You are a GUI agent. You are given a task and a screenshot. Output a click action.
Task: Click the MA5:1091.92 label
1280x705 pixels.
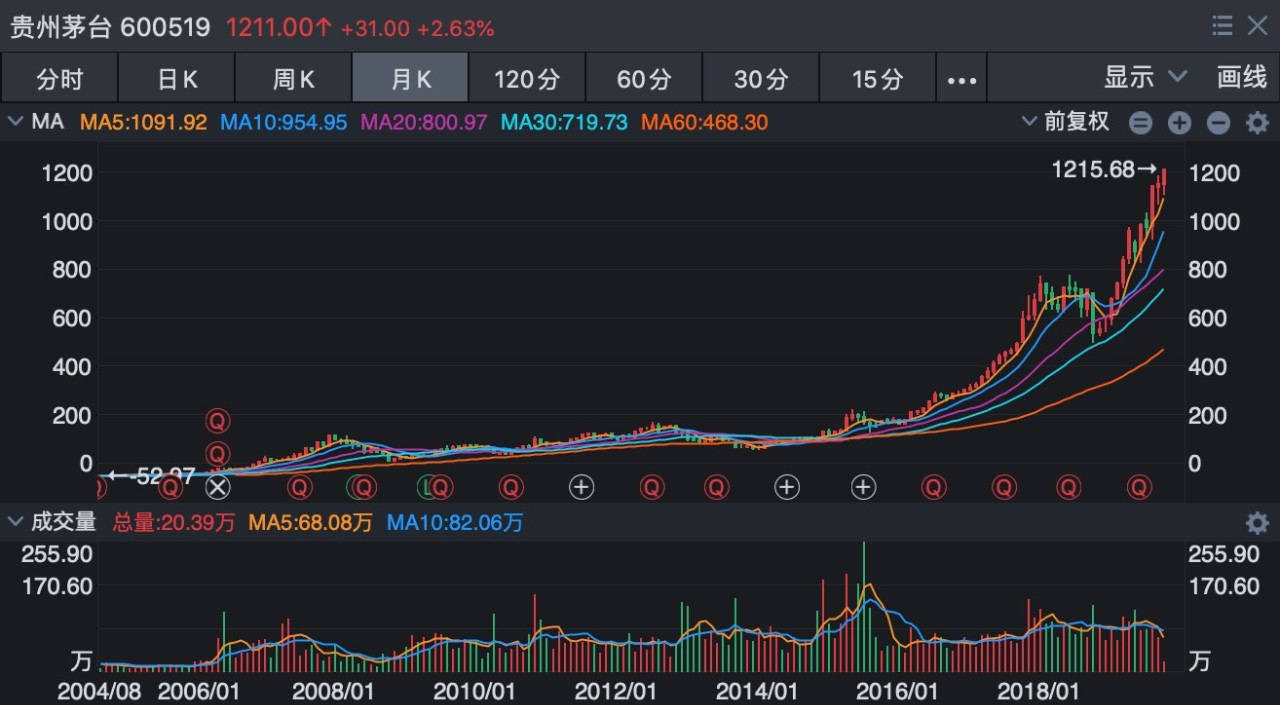pyautogui.click(x=144, y=123)
